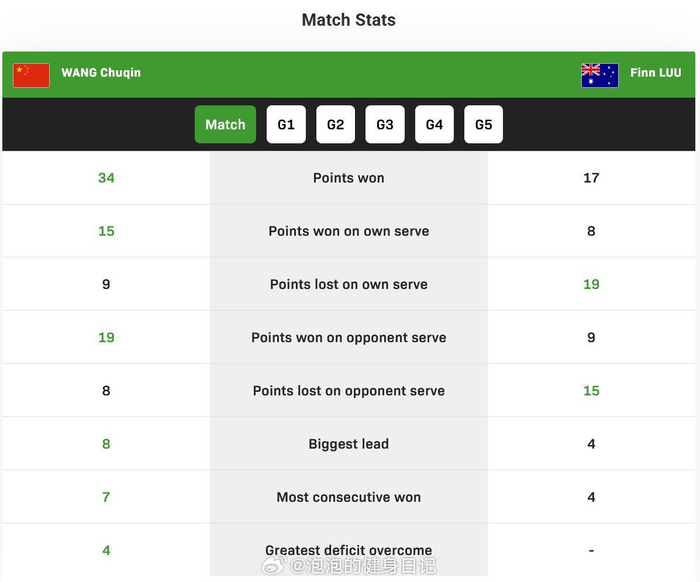Click the Biggest lead row label
Screen dimensions: 700x582
tap(348, 444)
